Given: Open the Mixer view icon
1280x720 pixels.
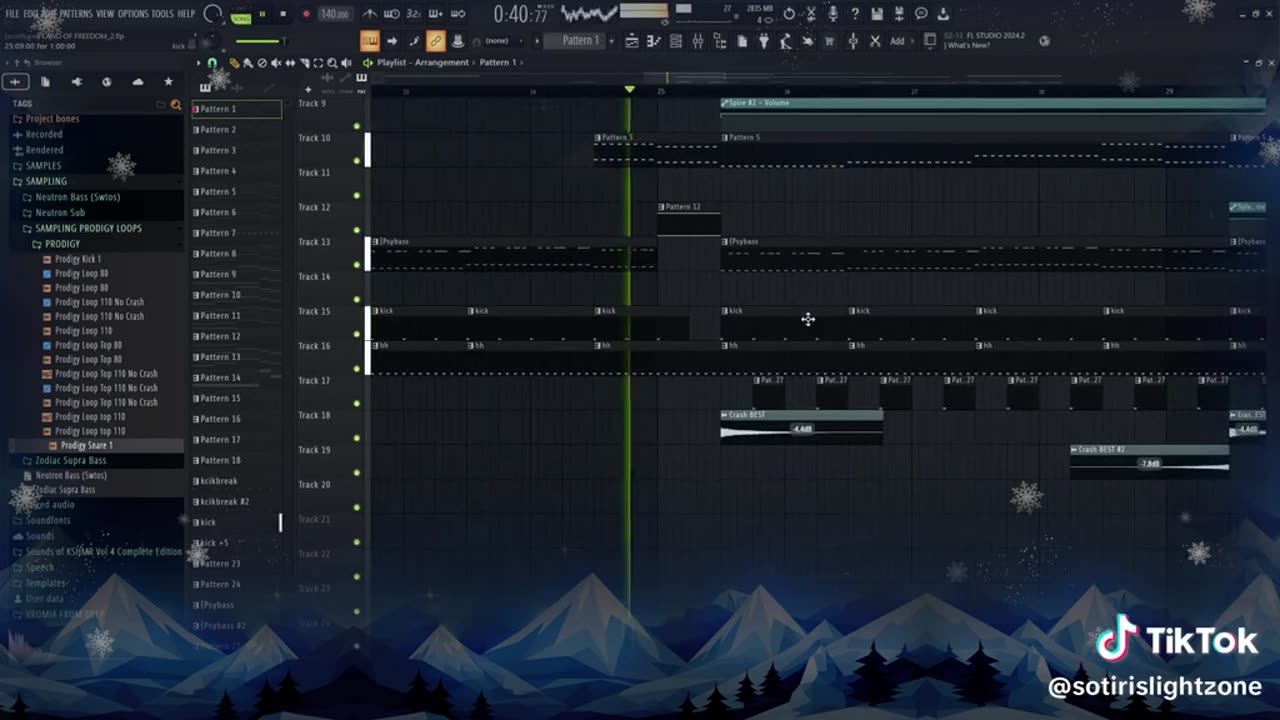Looking at the screenshot, I should coord(698,41).
